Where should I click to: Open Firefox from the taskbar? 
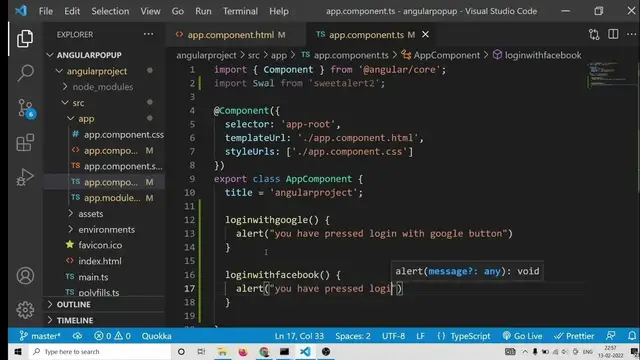[243, 351]
